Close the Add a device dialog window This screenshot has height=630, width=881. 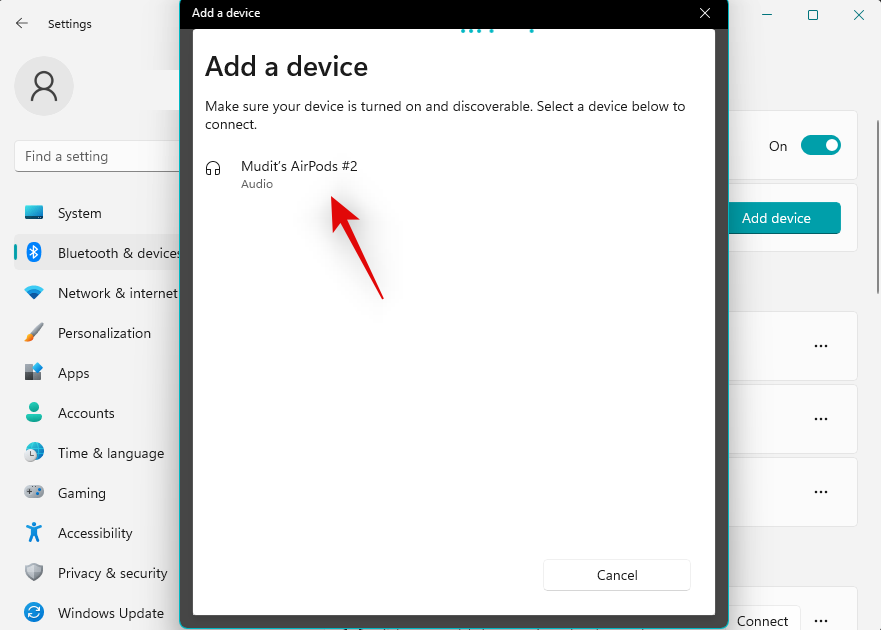click(x=705, y=13)
